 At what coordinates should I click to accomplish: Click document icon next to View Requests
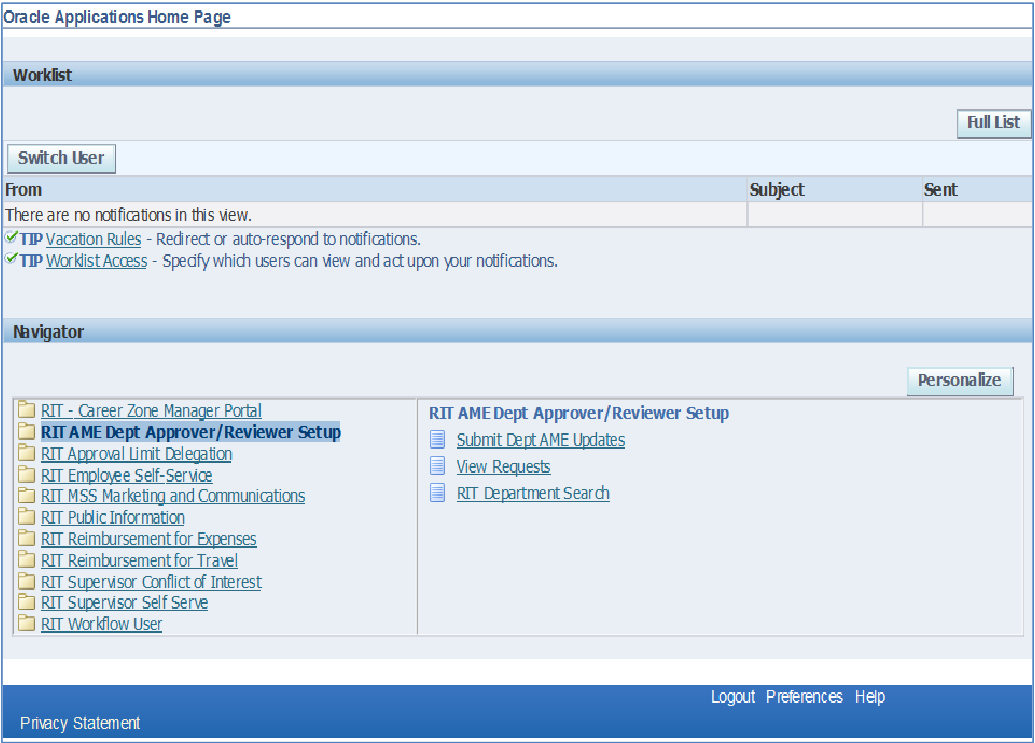tap(437, 466)
